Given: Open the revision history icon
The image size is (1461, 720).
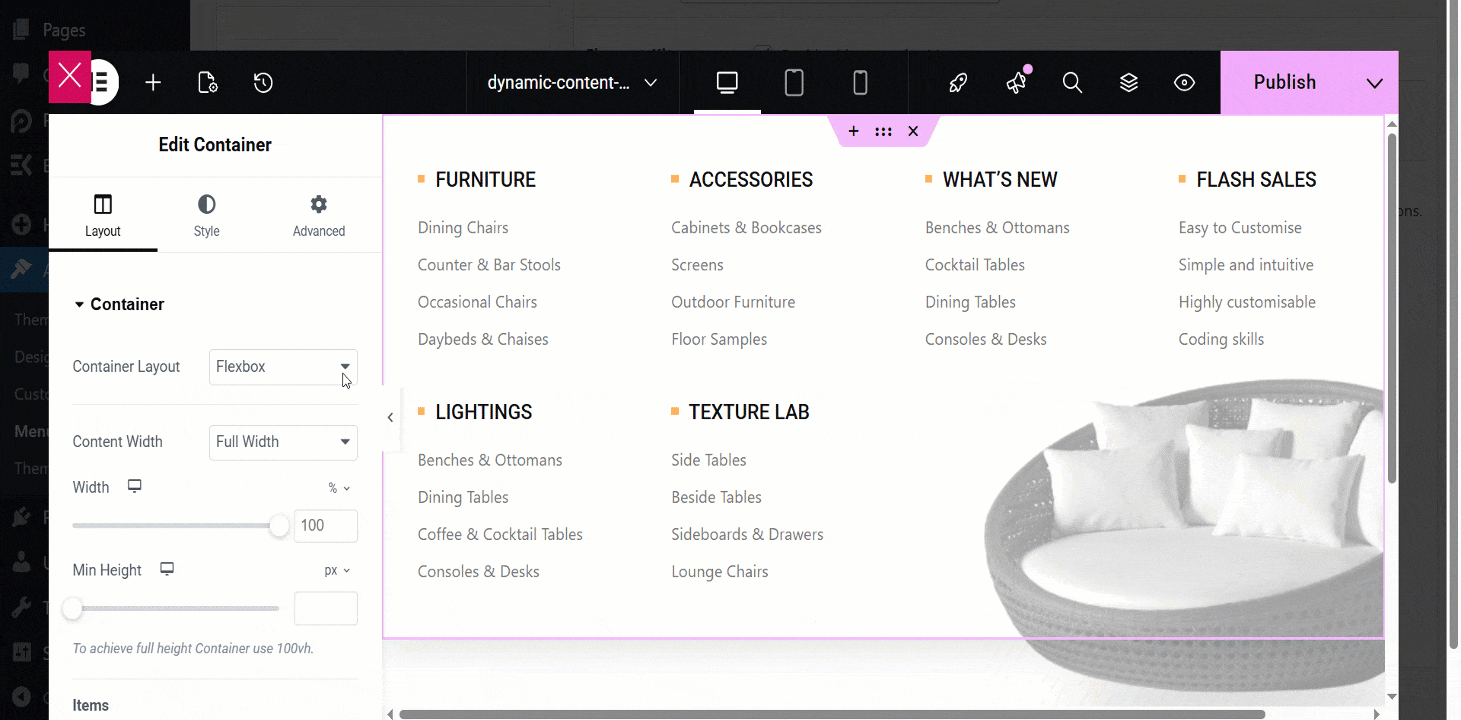Looking at the screenshot, I should click(x=263, y=83).
